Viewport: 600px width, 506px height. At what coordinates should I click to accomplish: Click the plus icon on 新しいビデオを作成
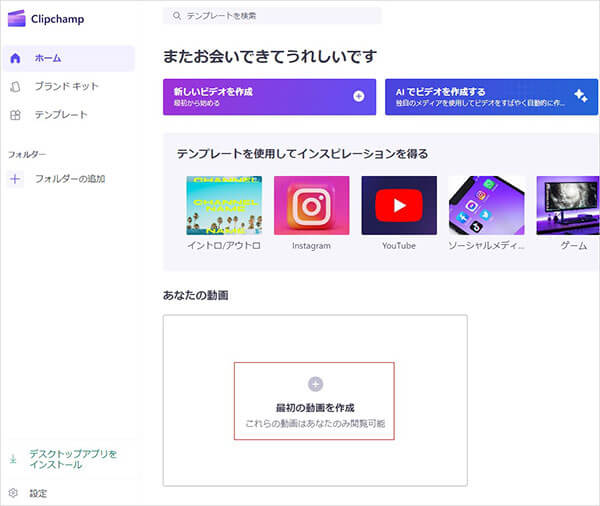click(359, 96)
